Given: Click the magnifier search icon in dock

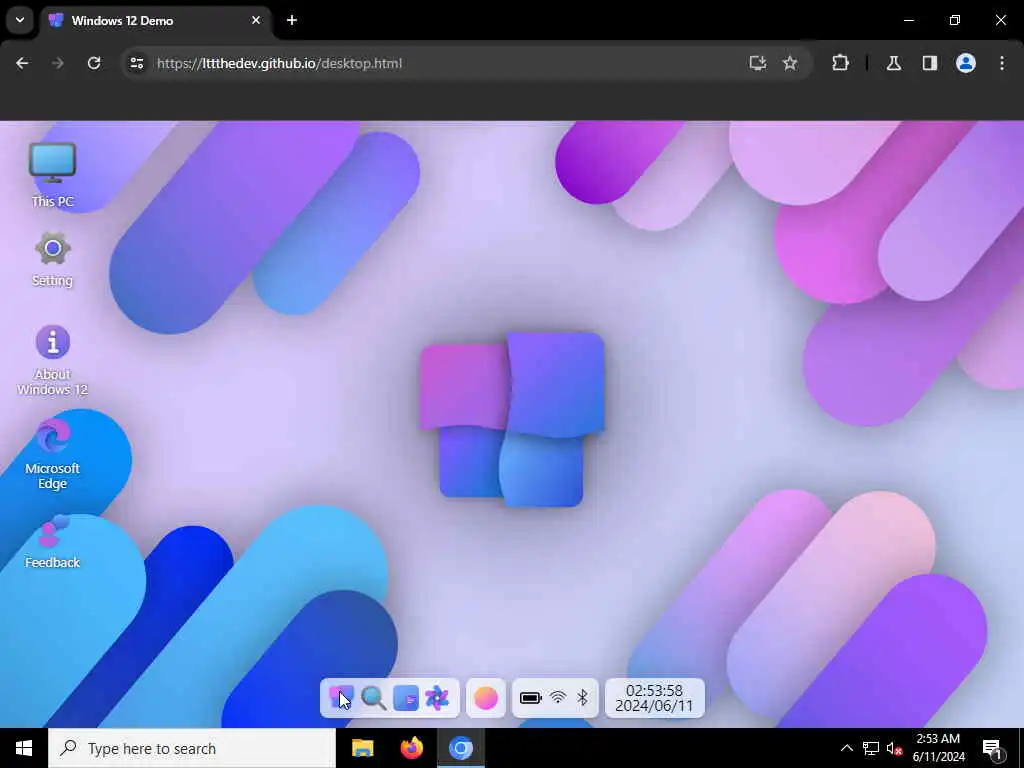Looking at the screenshot, I should click(374, 698).
